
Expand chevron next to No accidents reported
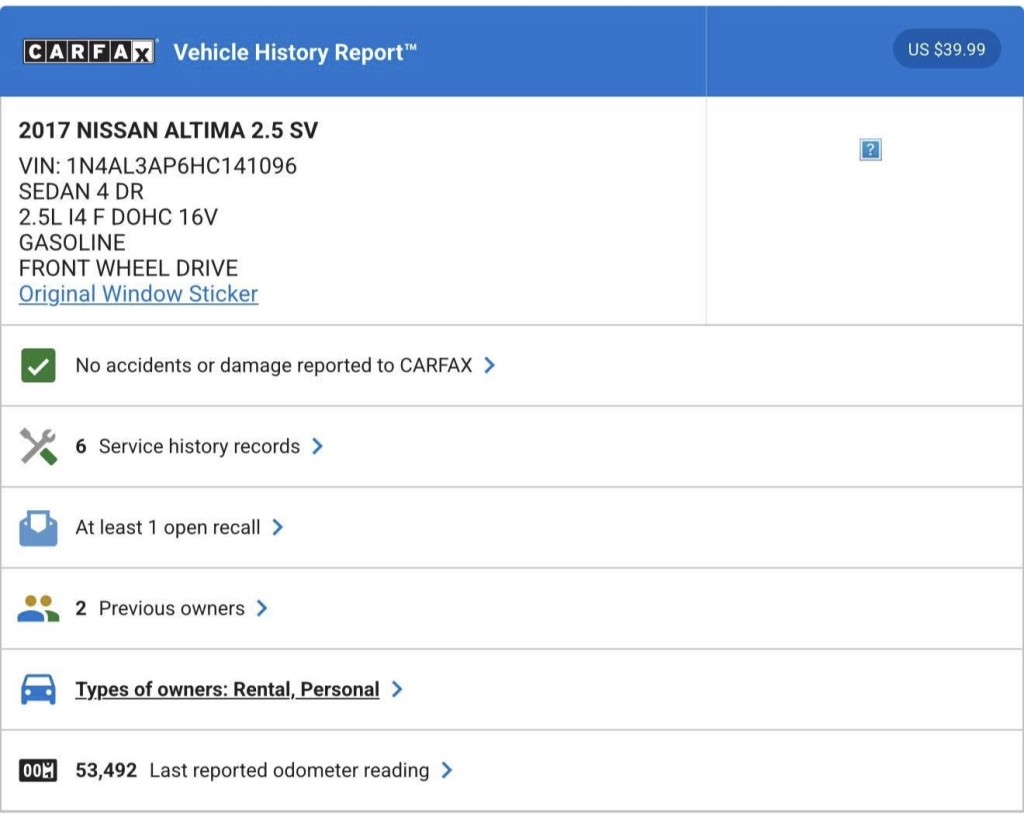[490, 366]
